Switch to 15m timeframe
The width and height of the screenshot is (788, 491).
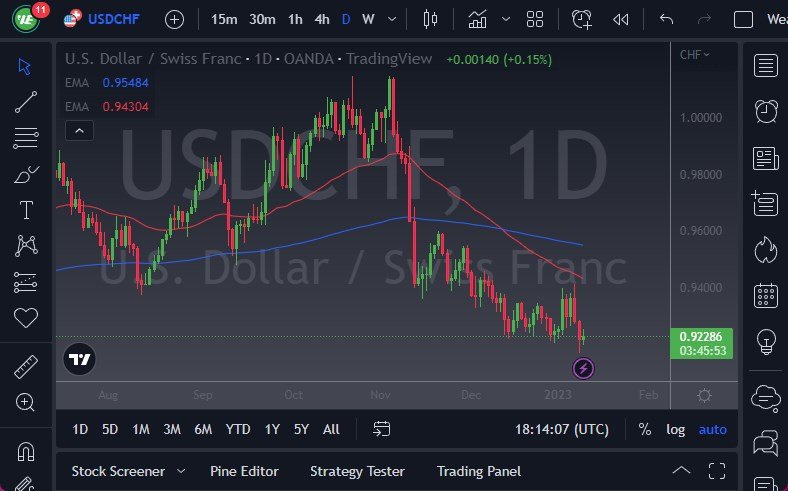click(x=224, y=20)
